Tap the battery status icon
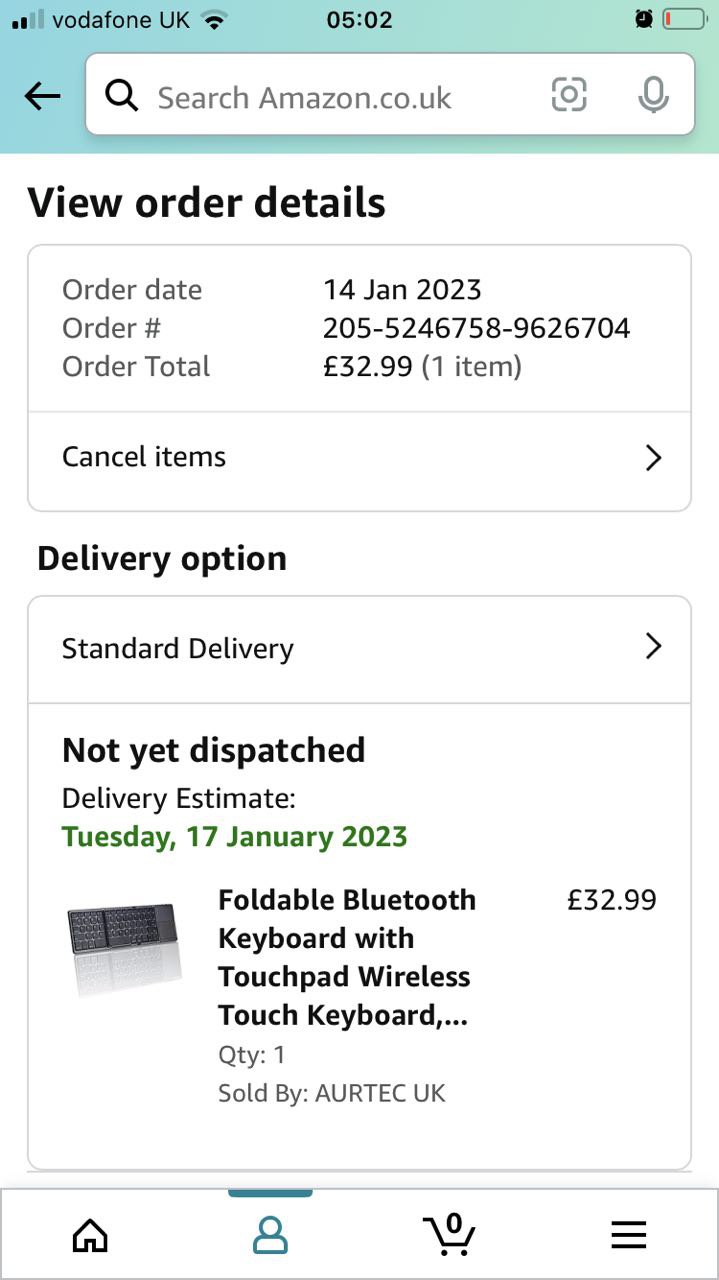The width and height of the screenshot is (719, 1280). click(x=686, y=19)
